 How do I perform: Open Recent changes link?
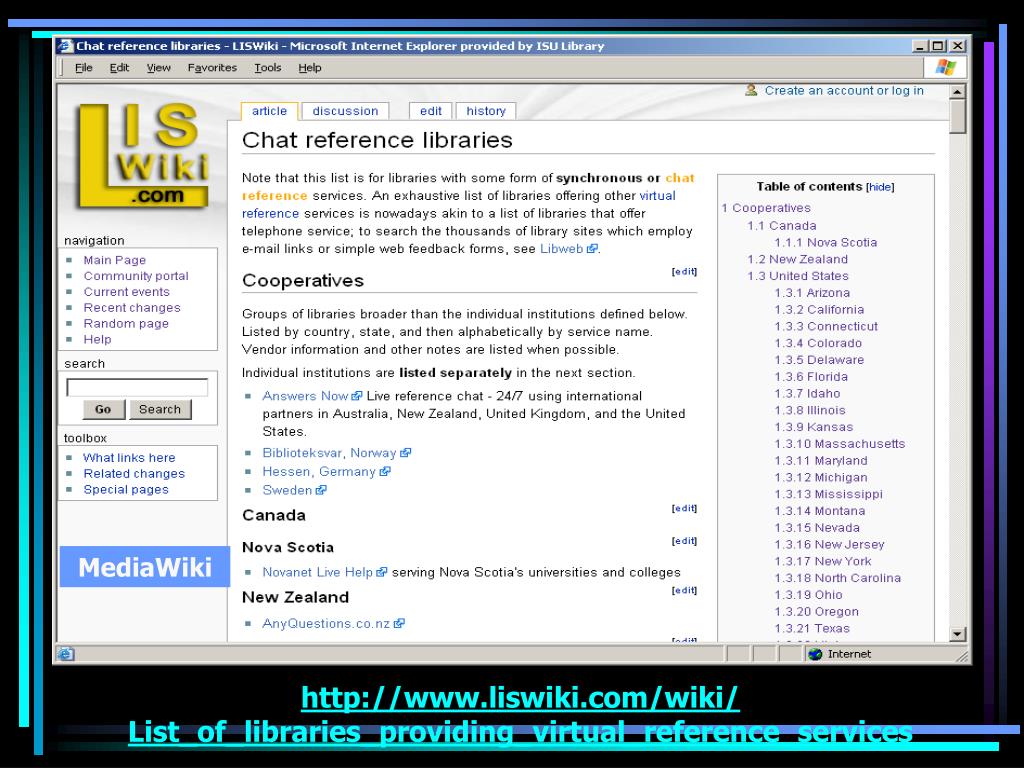coord(132,308)
